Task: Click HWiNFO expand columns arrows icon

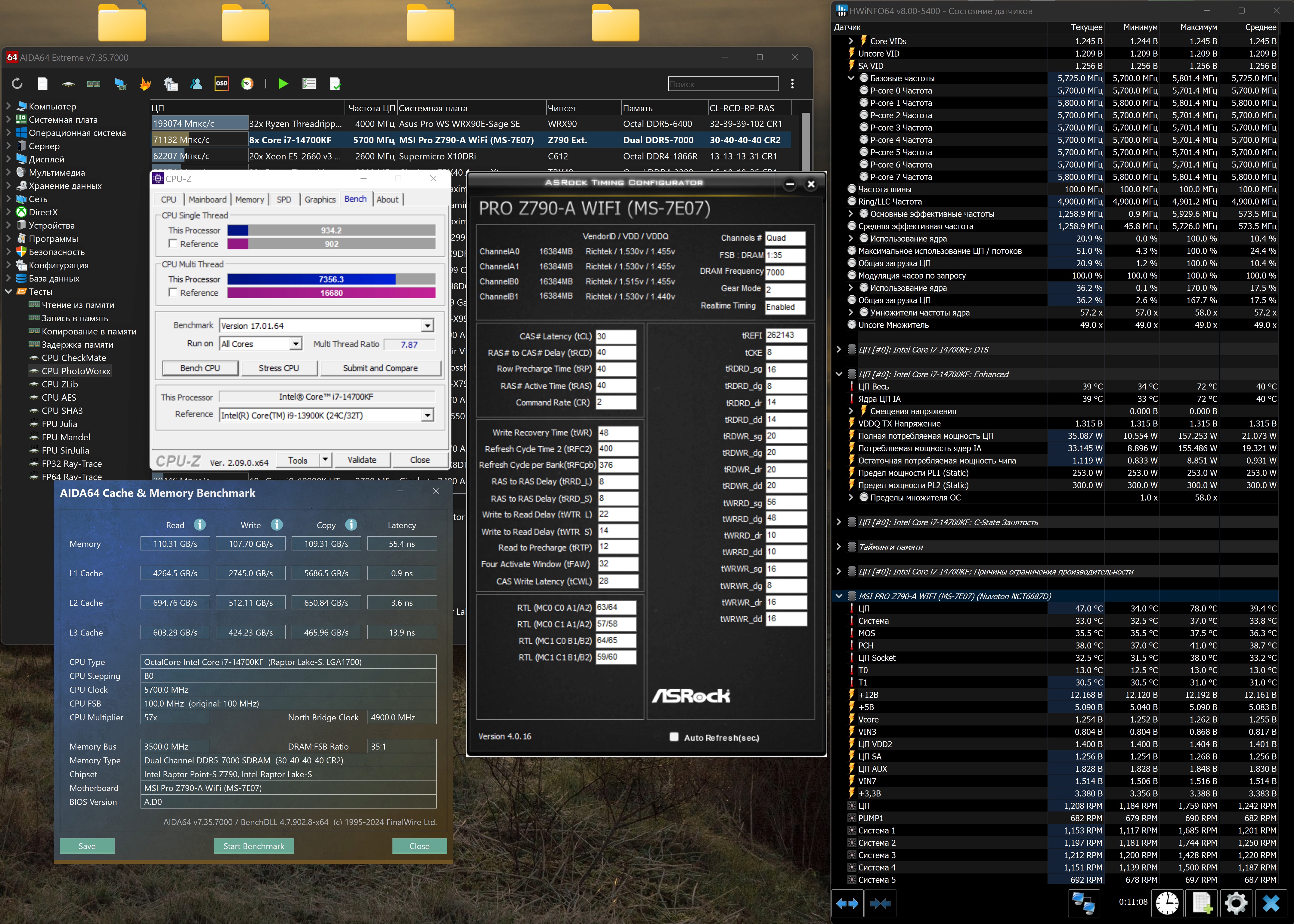Action: tap(847, 903)
